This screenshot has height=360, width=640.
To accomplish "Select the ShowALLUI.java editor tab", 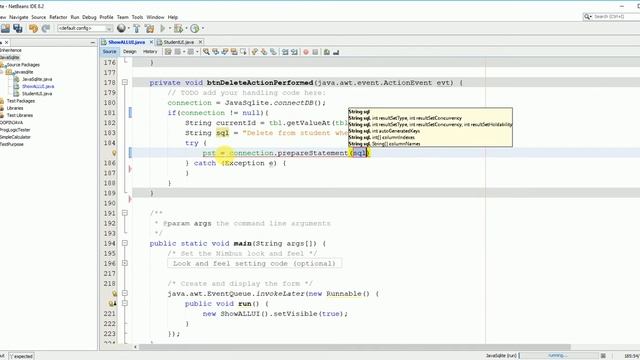I will 127,42.
